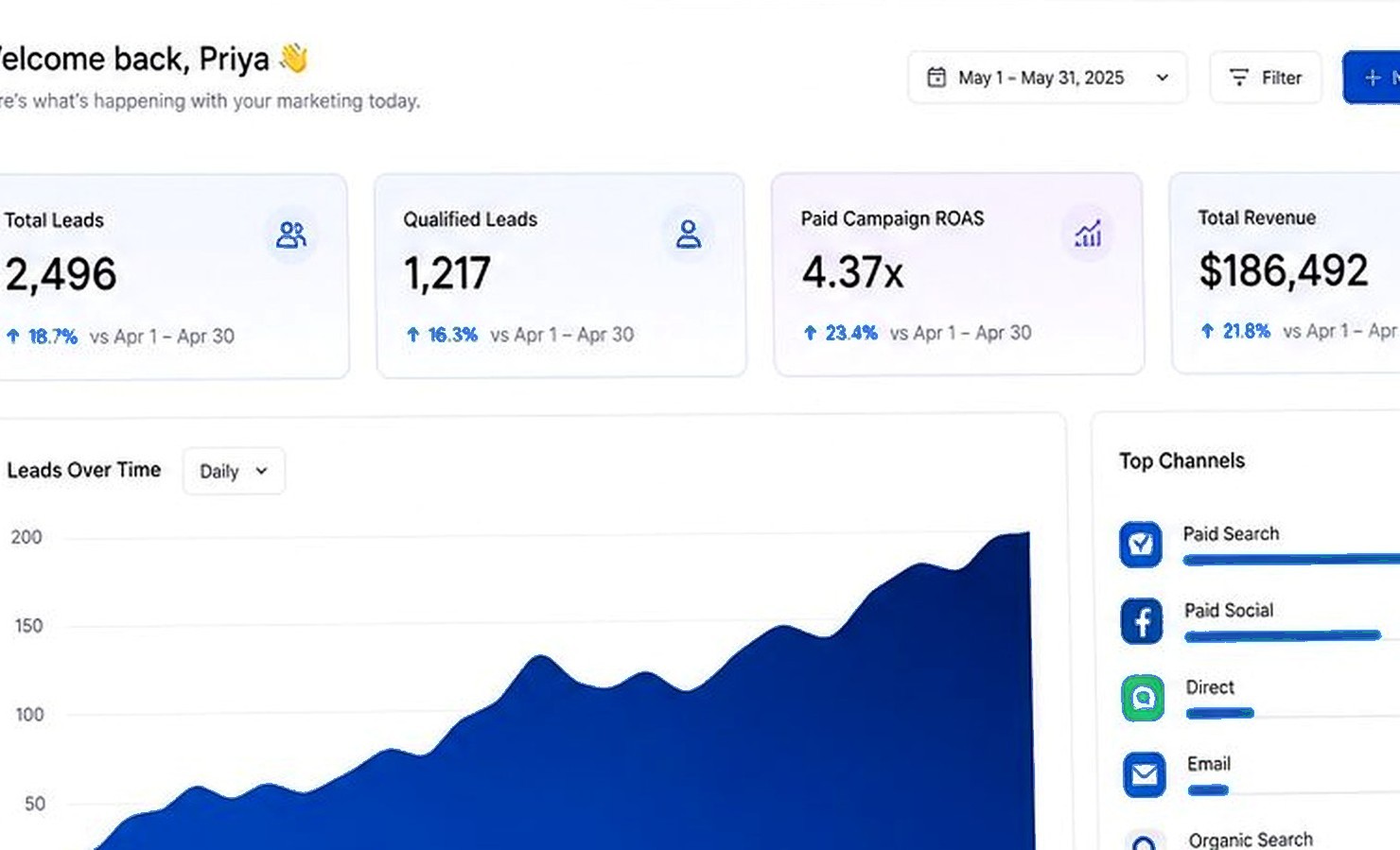Viewport: 1400px width, 850px height.
Task: Click the 150 y-axis label
Action: tap(28, 626)
